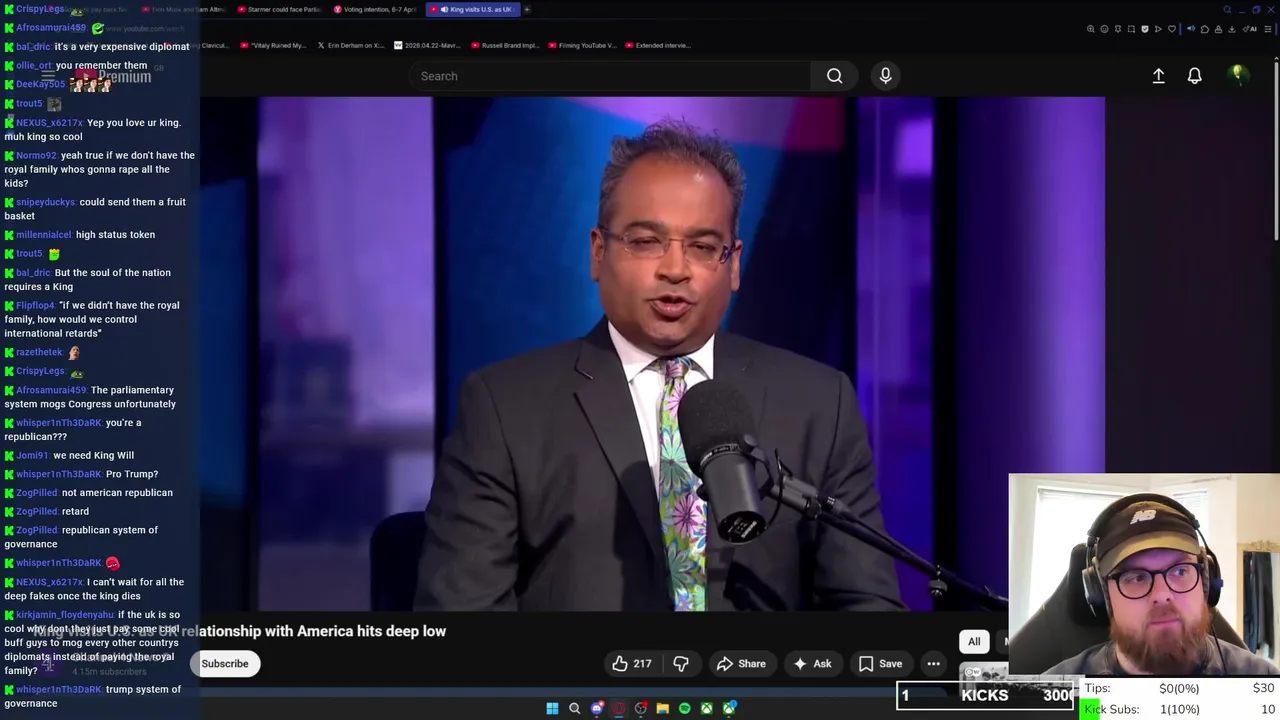Open the browser extensions cube icon
The height and width of the screenshot is (720, 1280).
[1205, 29]
